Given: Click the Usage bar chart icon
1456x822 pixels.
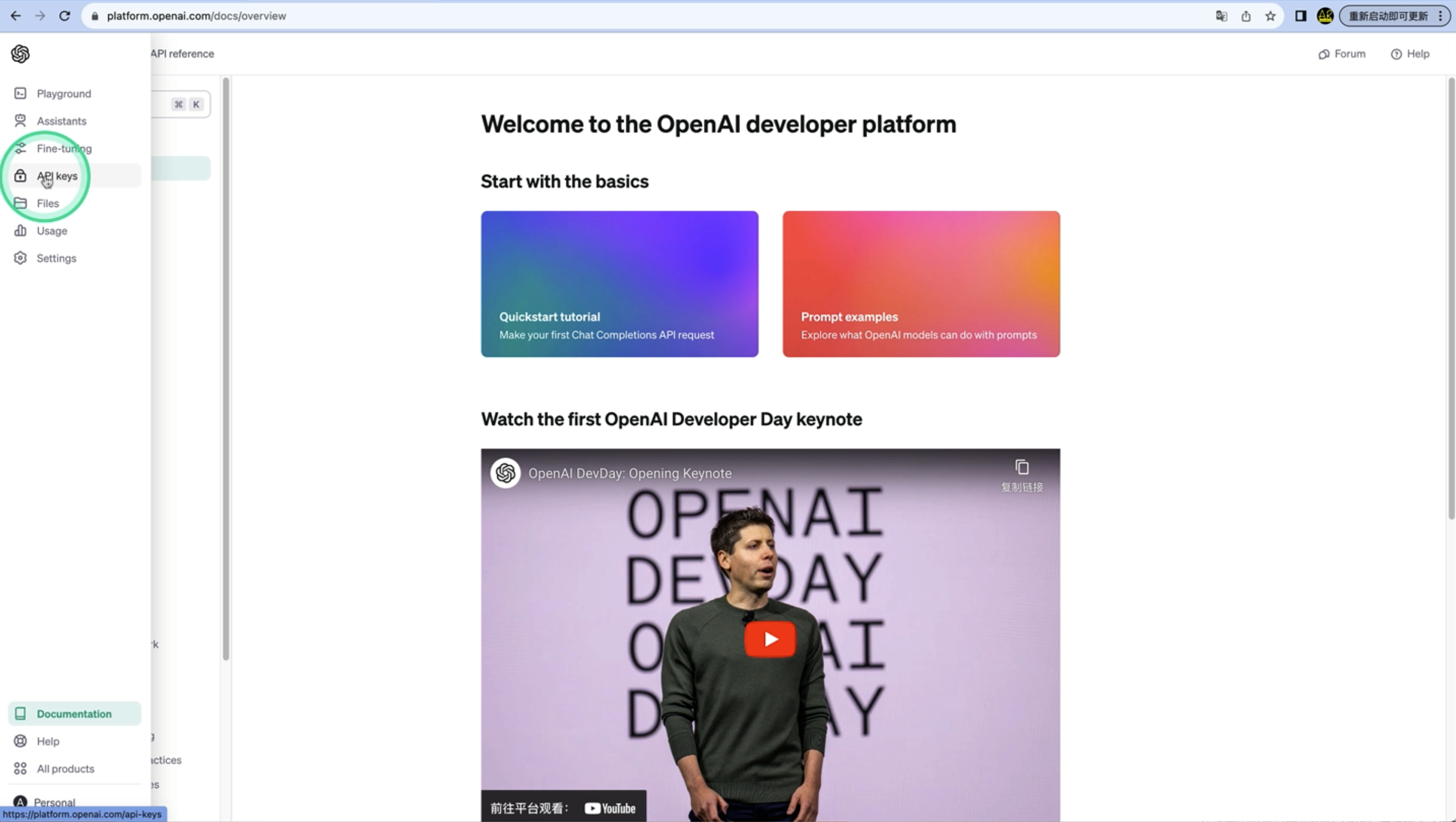Looking at the screenshot, I should (20, 231).
